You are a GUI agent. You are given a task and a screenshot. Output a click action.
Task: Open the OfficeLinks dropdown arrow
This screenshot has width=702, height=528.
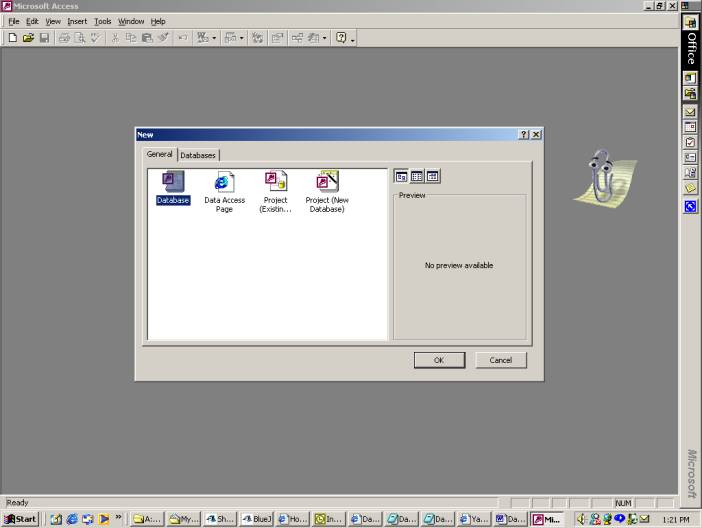pyautogui.click(x=214, y=38)
